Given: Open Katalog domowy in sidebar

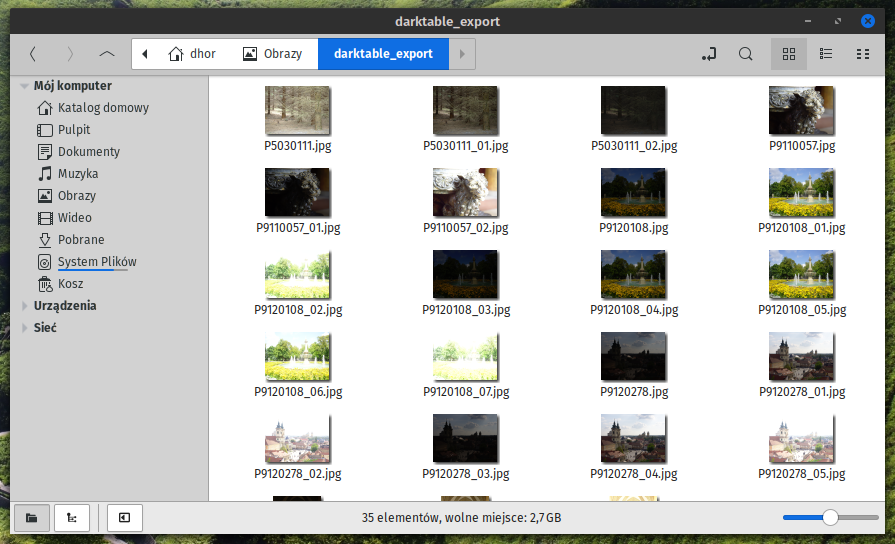Looking at the screenshot, I should pyautogui.click(x=103, y=108).
